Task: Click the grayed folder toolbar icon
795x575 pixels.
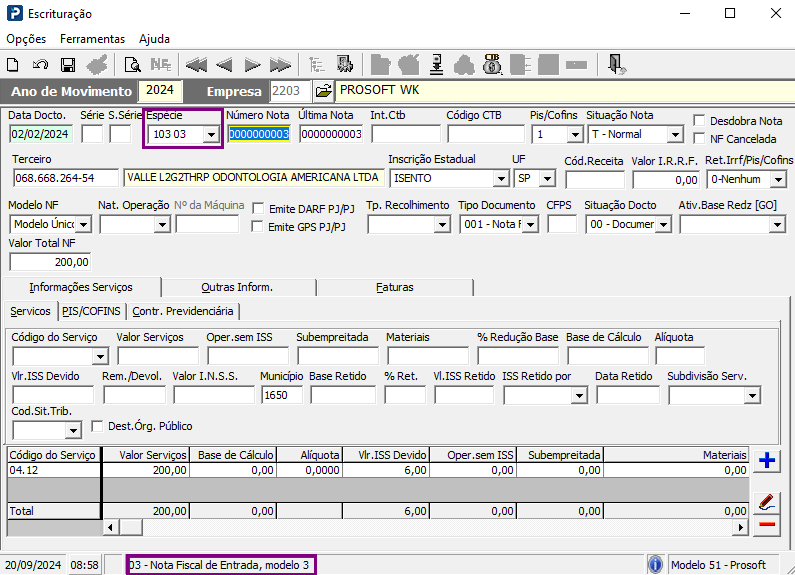Action: click(x=380, y=65)
